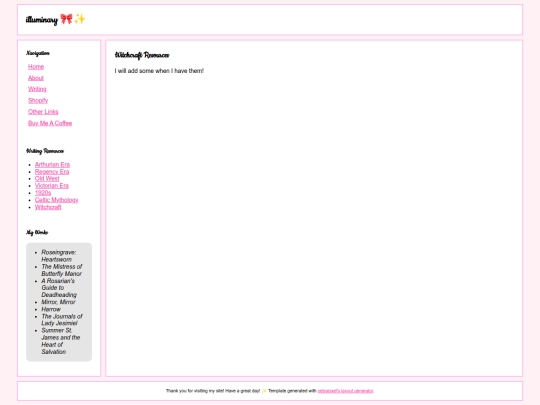540x405 pixels.
Task: Open the Arthurian Era romance link
Action: coord(52,164)
